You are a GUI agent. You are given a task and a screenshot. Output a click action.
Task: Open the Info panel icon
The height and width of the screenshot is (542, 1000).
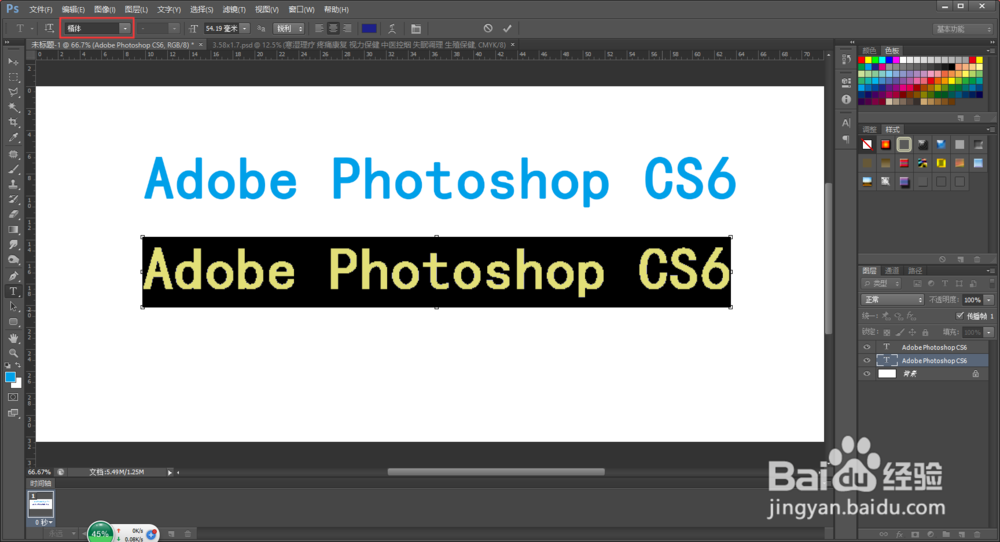tap(846, 99)
